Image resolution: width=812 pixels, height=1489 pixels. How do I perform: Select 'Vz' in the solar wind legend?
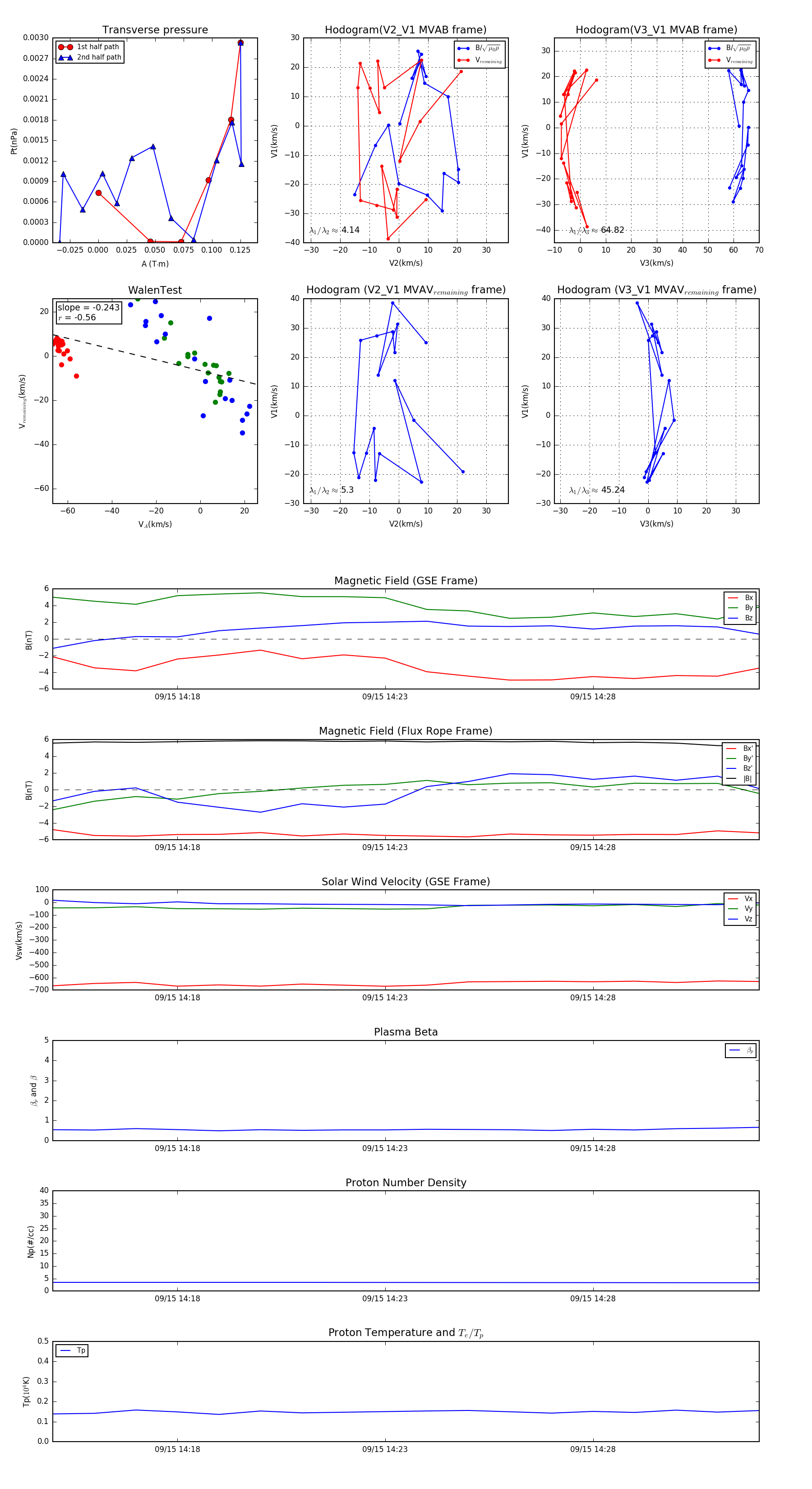(x=740, y=919)
